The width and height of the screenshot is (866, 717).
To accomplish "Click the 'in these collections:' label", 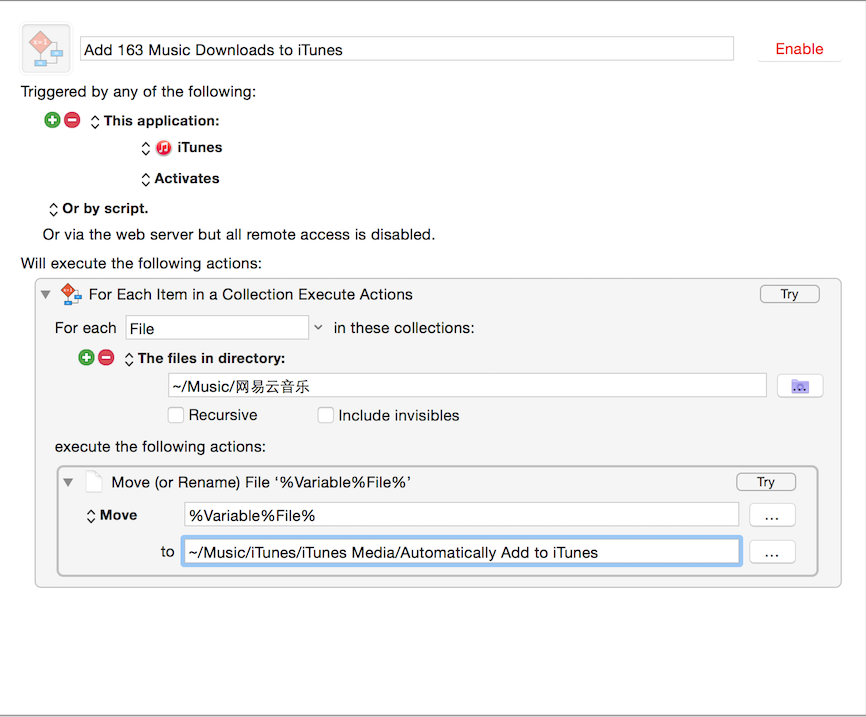I will [x=404, y=328].
